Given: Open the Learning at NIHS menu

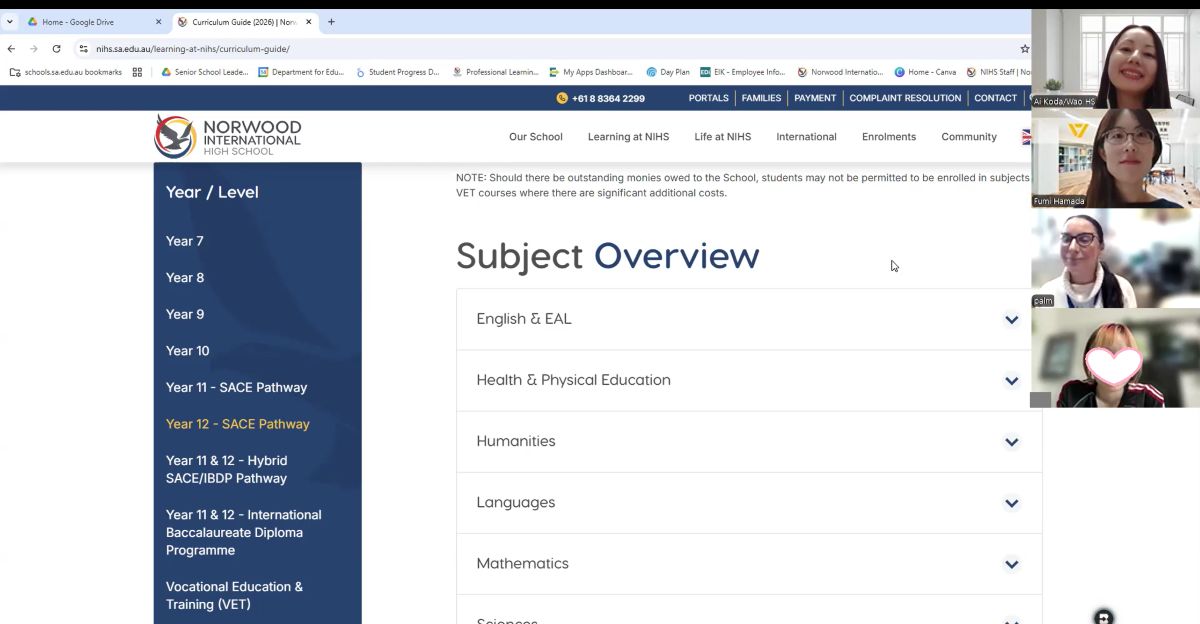Looking at the screenshot, I should click(628, 137).
